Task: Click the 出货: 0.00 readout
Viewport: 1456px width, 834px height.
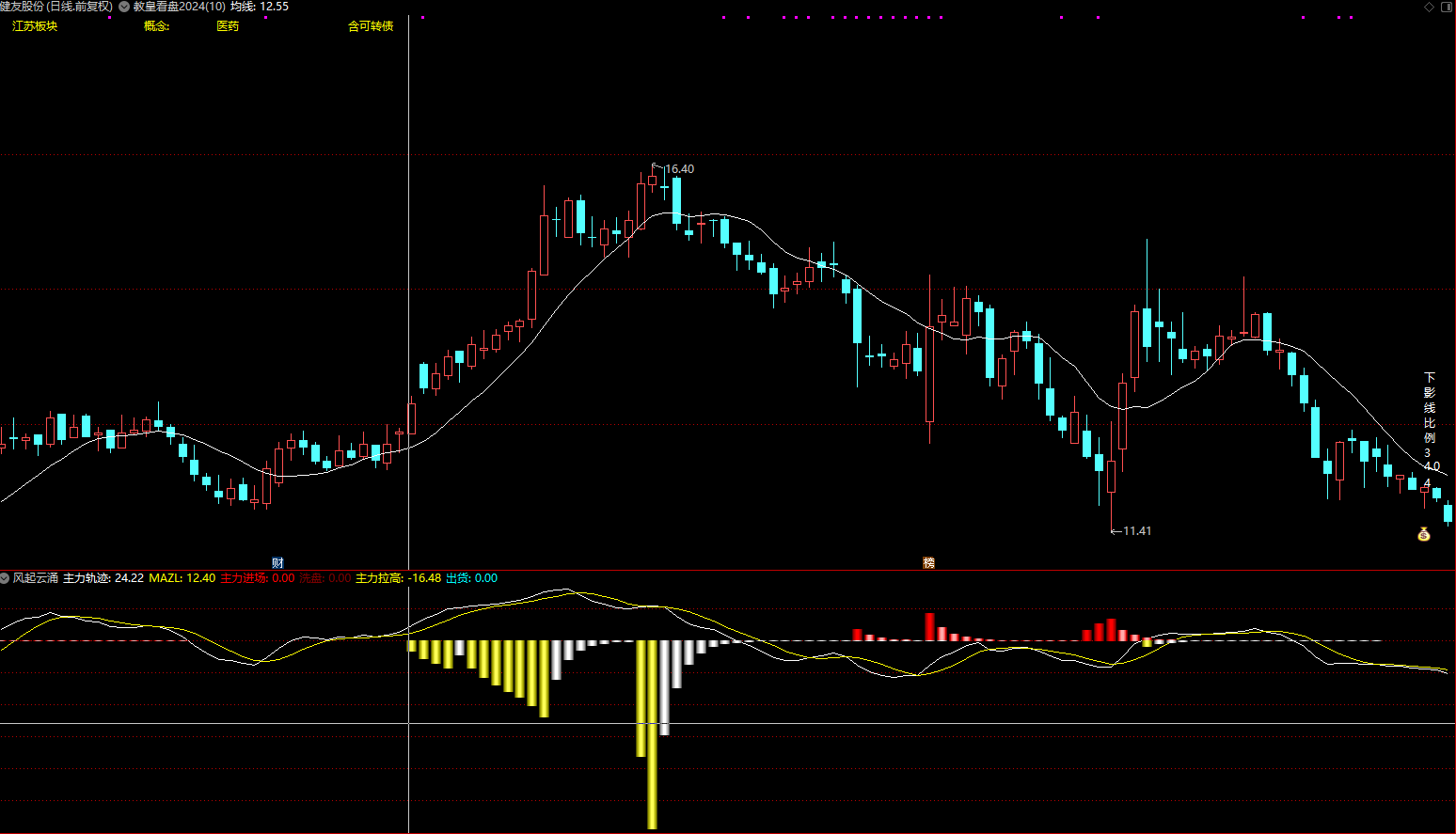Action: [x=472, y=578]
